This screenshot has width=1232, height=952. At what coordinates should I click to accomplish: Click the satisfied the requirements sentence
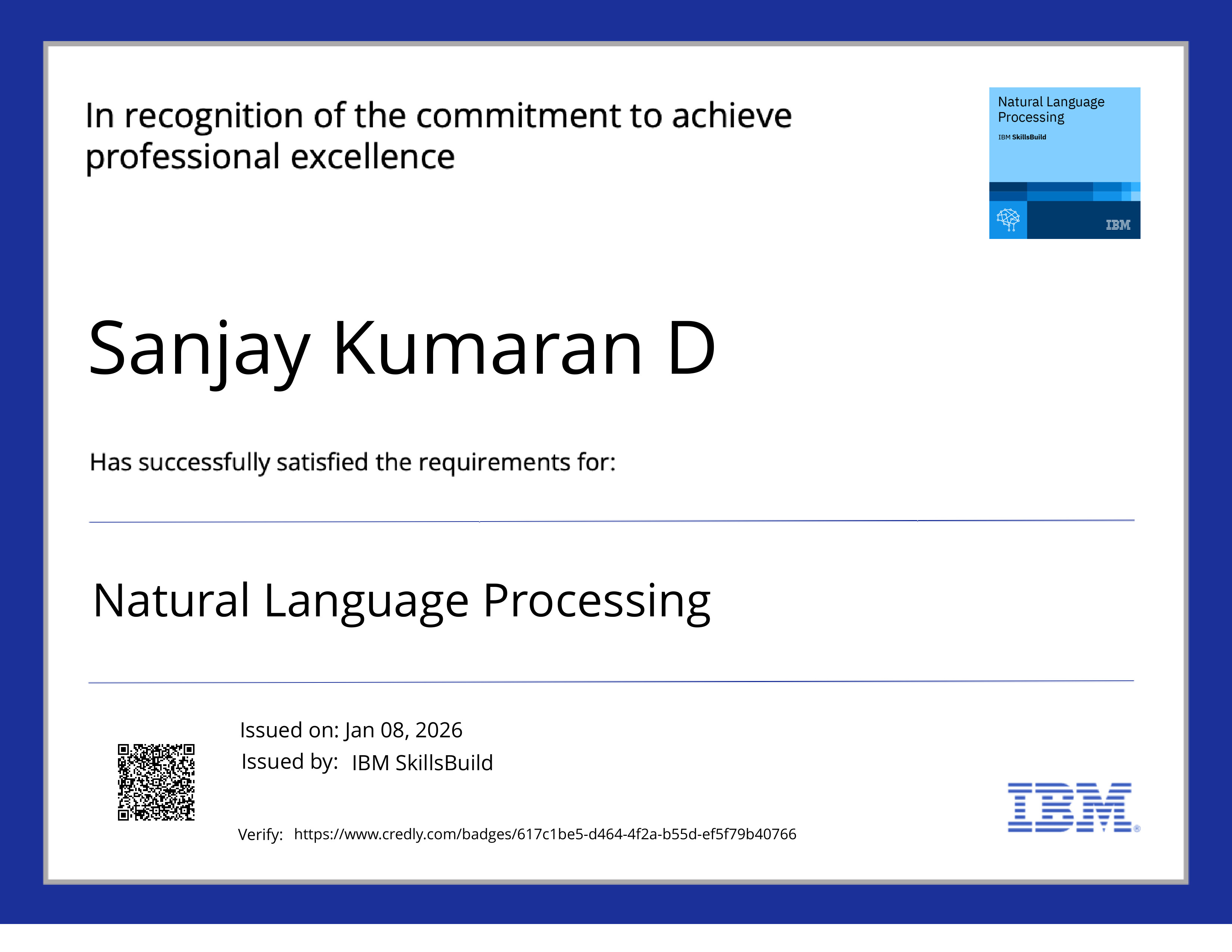(352, 463)
